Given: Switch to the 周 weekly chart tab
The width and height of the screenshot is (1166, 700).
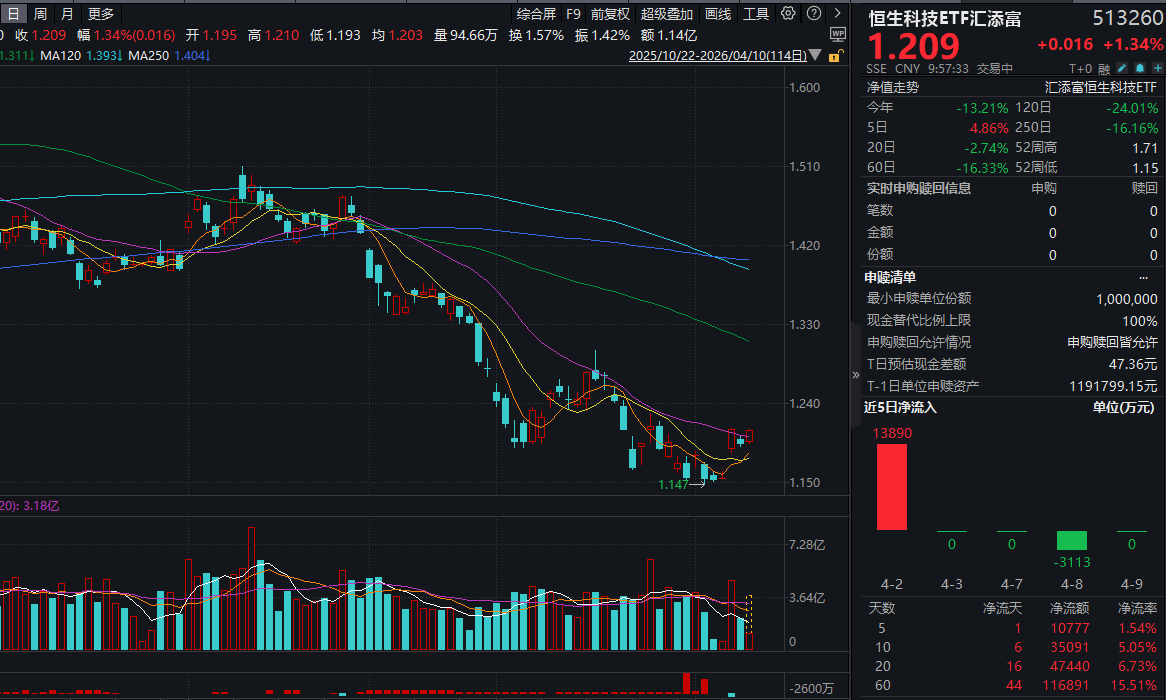Looking at the screenshot, I should pos(40,13).
